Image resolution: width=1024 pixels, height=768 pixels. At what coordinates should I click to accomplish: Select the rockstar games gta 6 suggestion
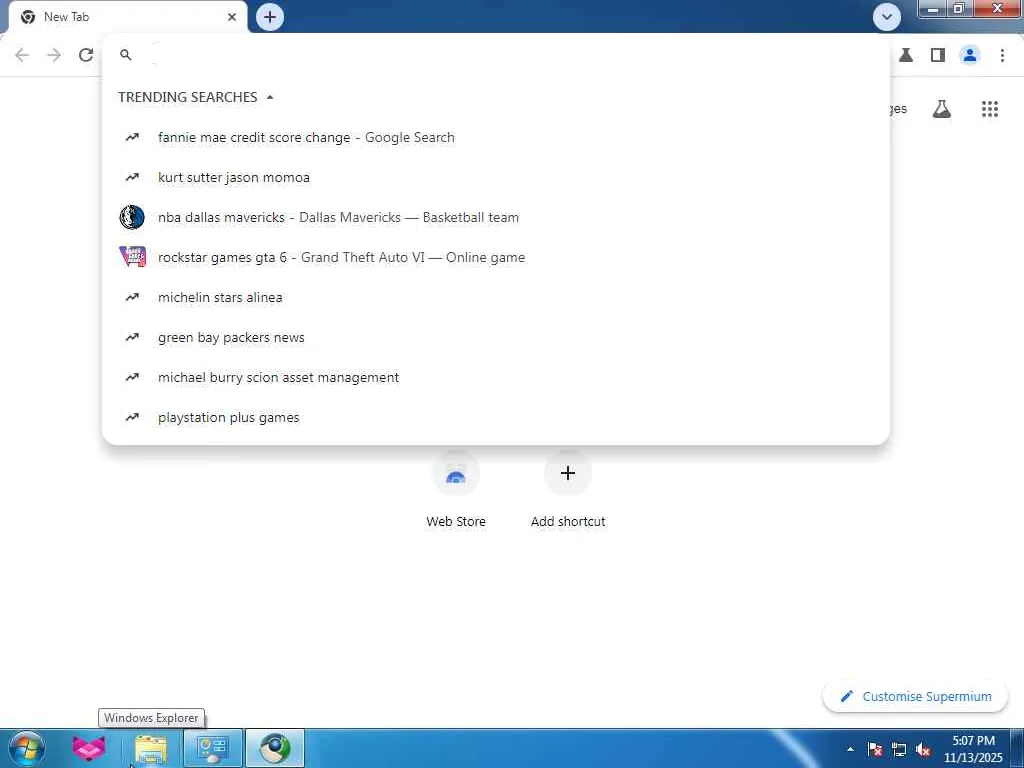(x=496, y=257)
